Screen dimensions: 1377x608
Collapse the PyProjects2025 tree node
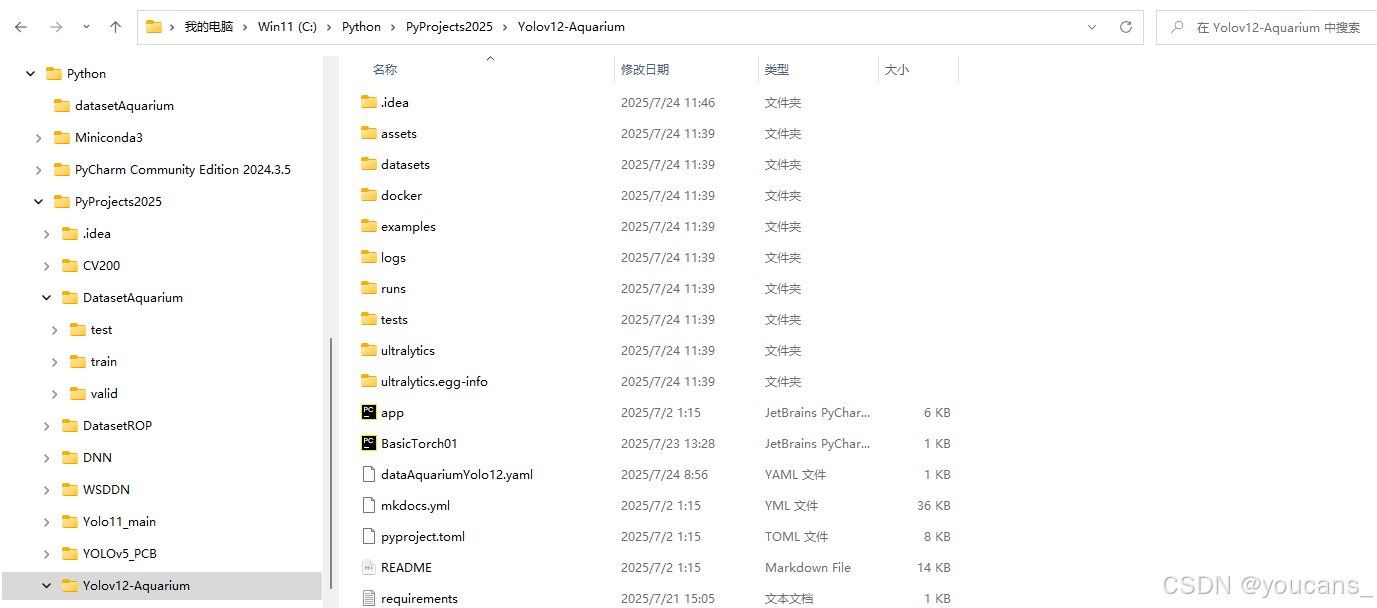(38, 202)
